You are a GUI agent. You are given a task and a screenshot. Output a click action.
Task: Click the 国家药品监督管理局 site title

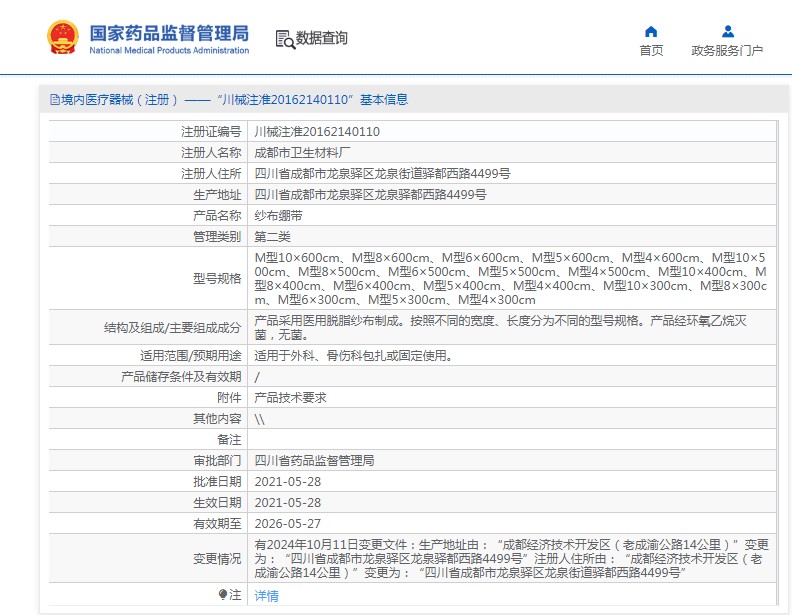pos(169,32)
